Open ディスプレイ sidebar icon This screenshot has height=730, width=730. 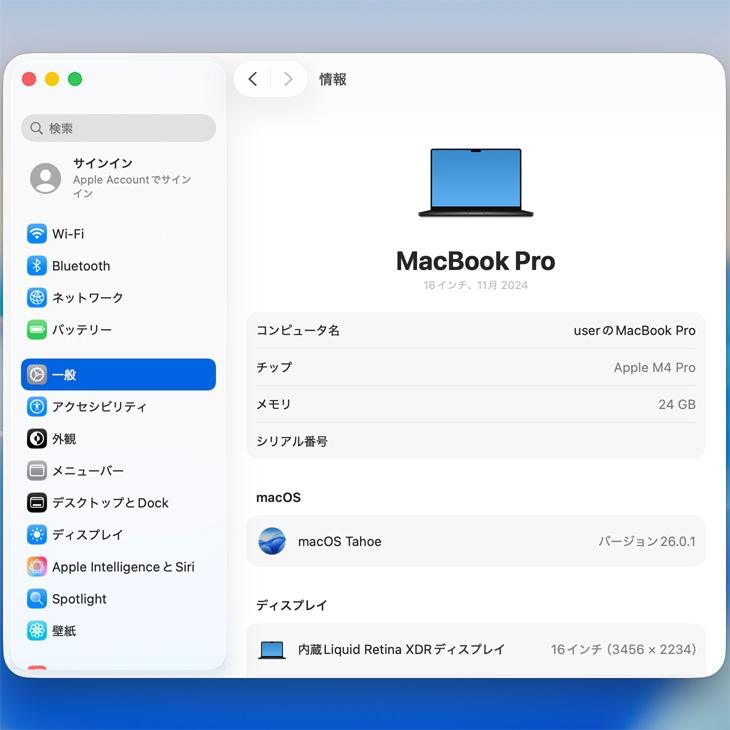click(x=37, y=535)
